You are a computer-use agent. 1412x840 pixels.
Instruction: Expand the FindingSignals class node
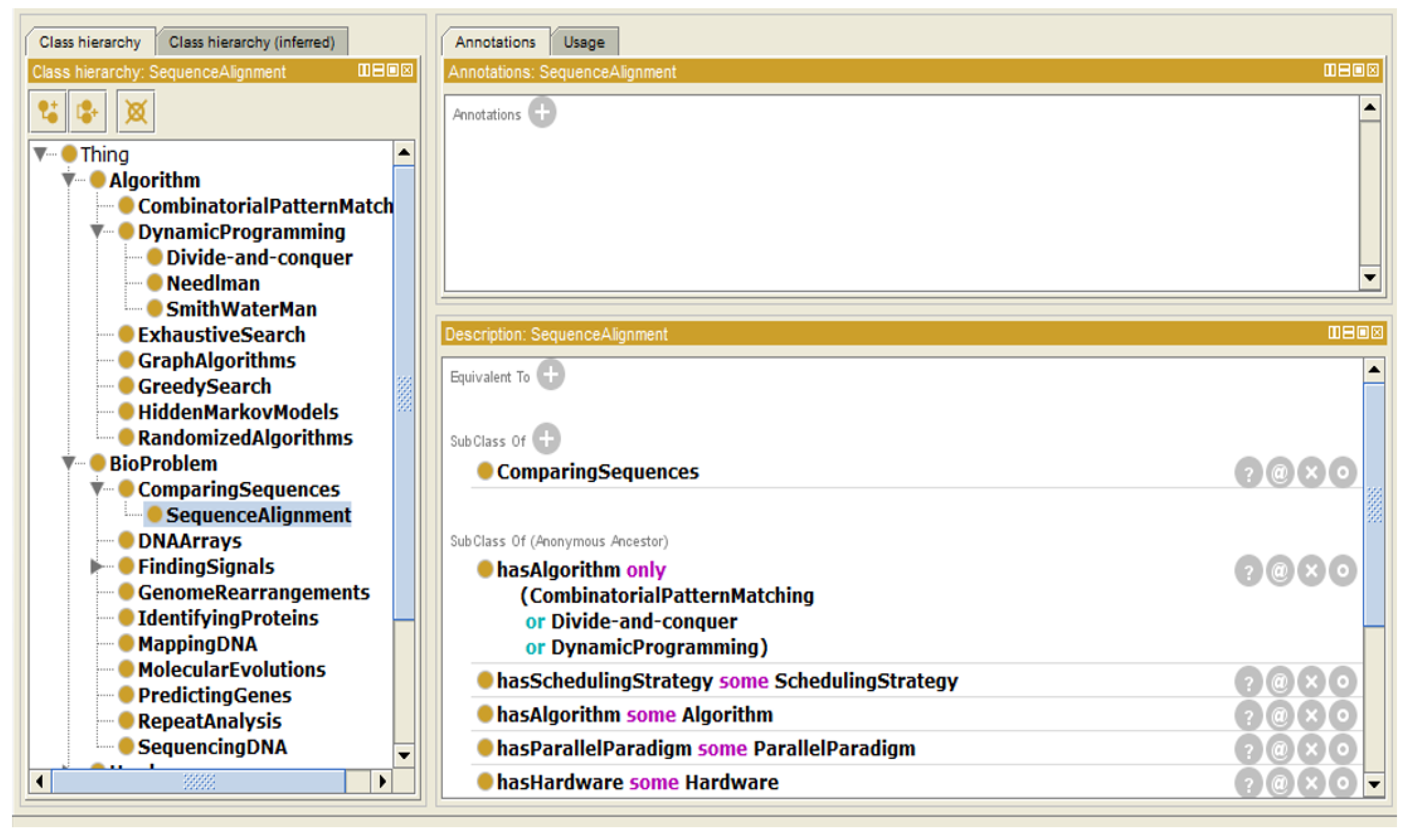coord(96,566)
